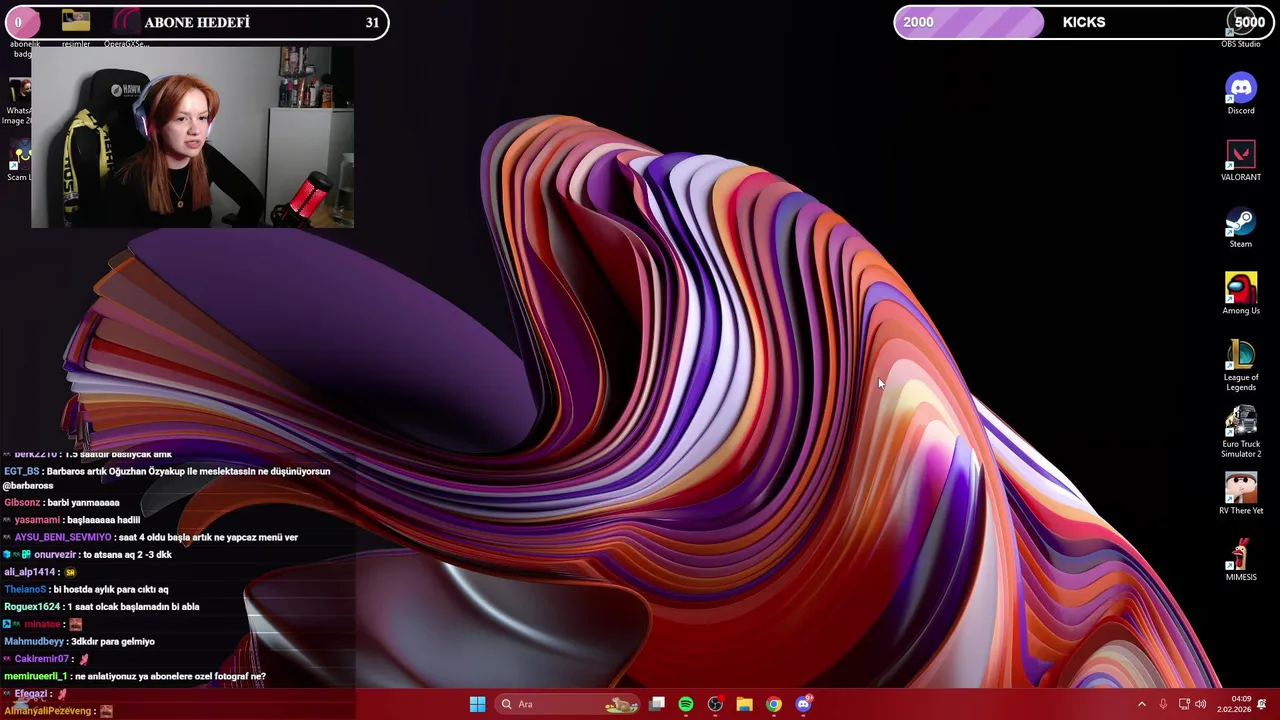Click the webcam overlay video

click(x=192, y=136)
